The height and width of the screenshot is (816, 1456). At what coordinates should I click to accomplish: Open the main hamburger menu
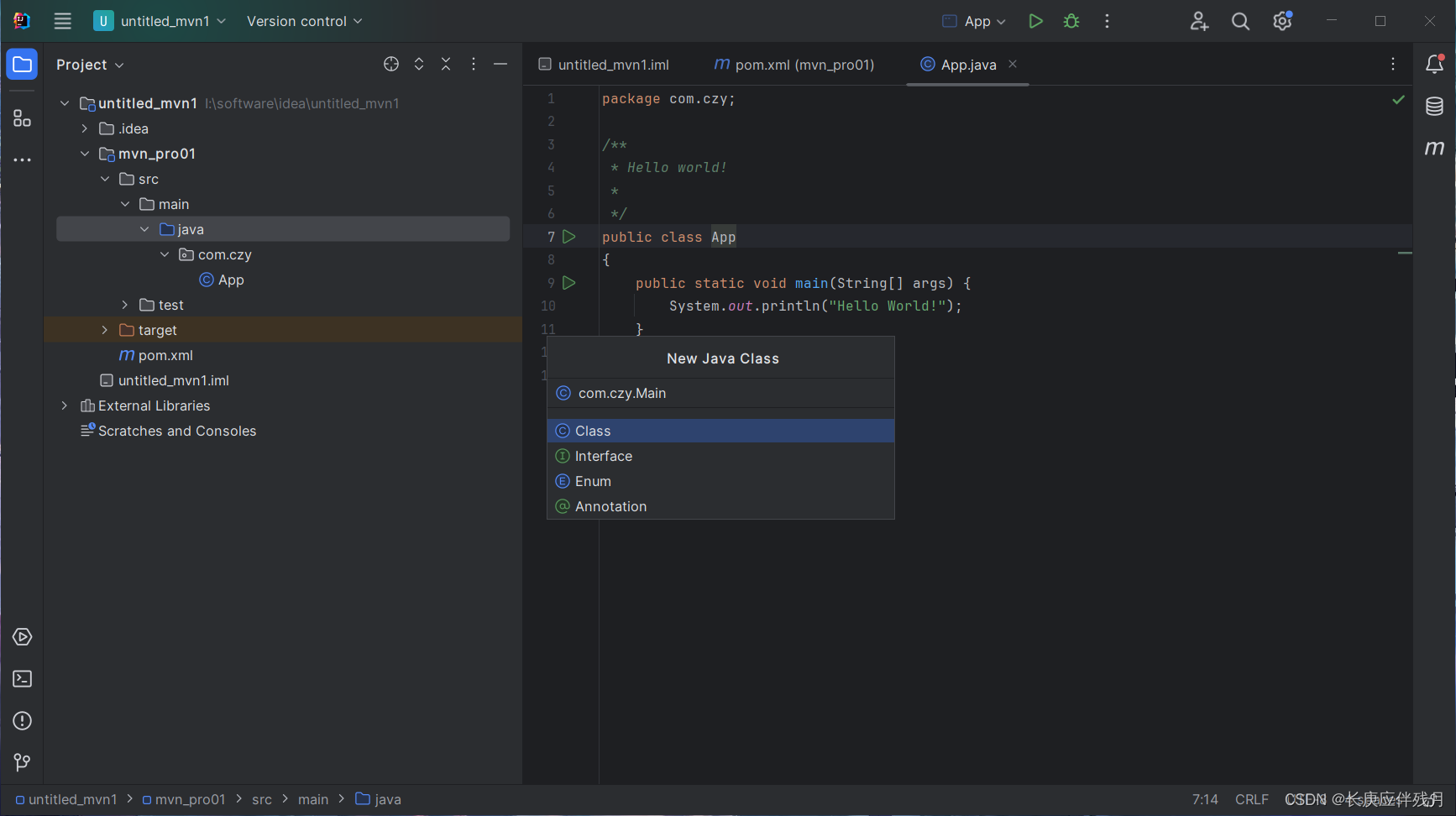[x=62, y=21]
